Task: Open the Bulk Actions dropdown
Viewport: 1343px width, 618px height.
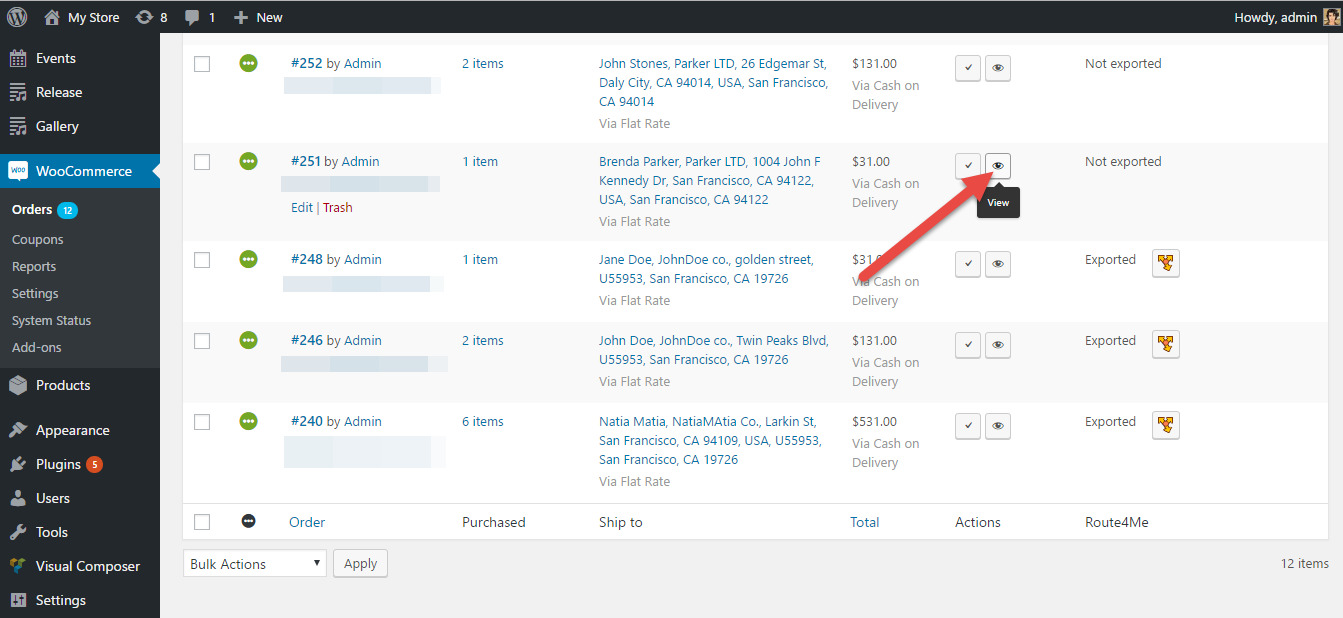Action: click(256, 564)
